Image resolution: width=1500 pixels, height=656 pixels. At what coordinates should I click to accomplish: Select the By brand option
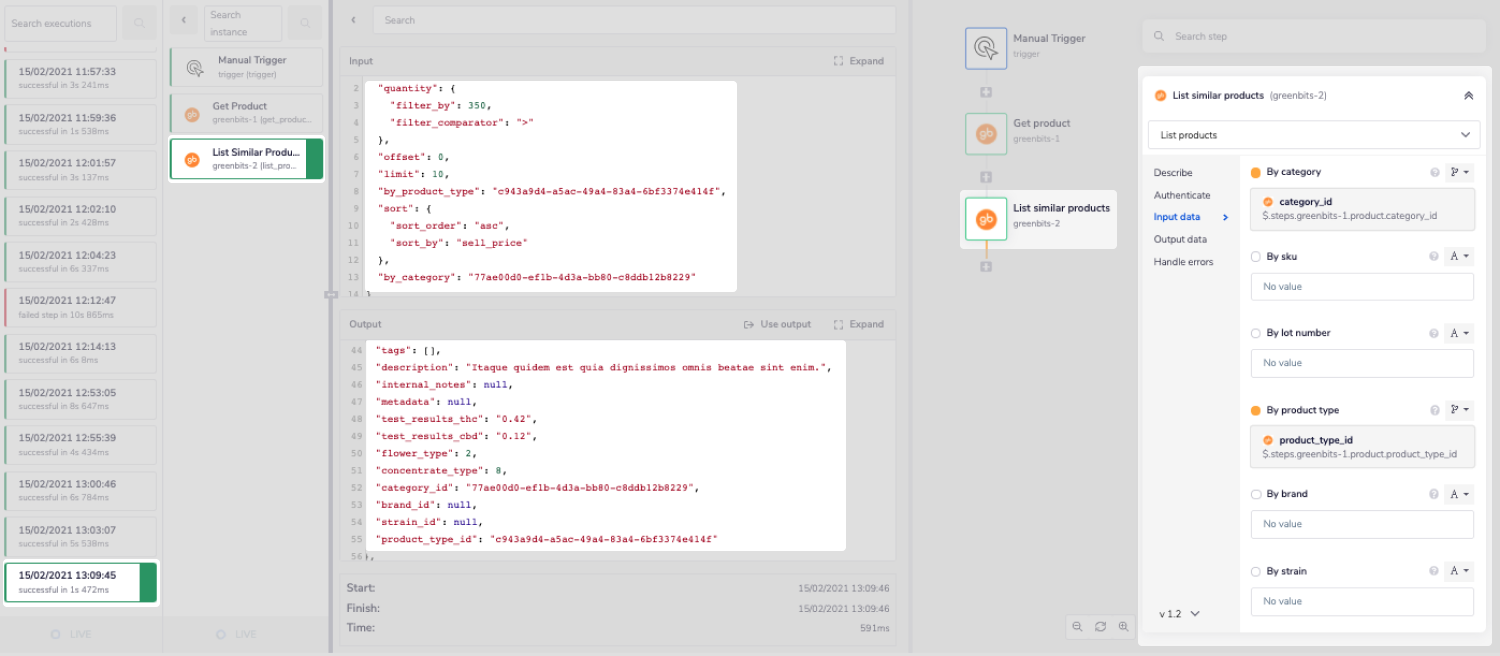1256,493
